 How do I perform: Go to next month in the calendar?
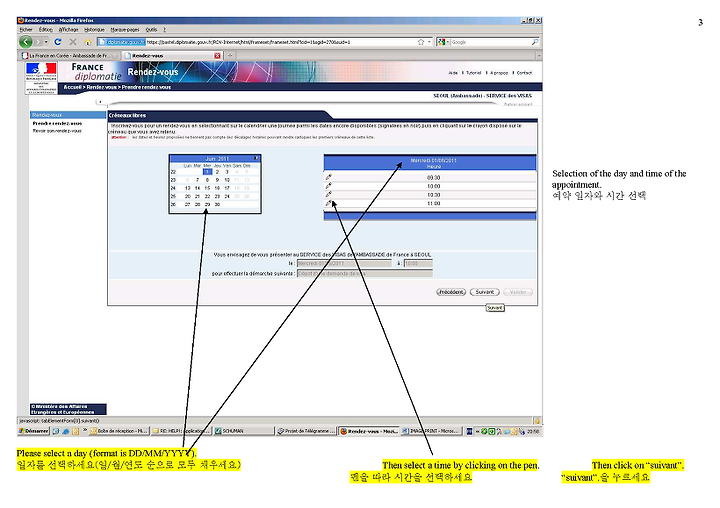coord(256,158)
